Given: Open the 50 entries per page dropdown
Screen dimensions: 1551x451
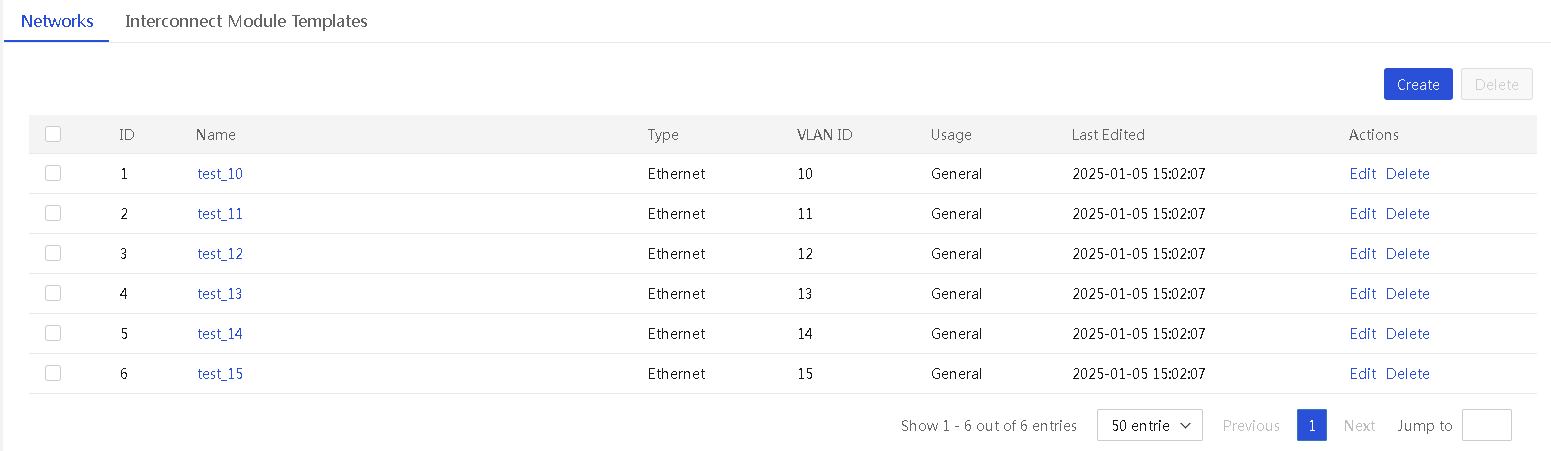Looking at the screenshot, I should point(1150,425).
